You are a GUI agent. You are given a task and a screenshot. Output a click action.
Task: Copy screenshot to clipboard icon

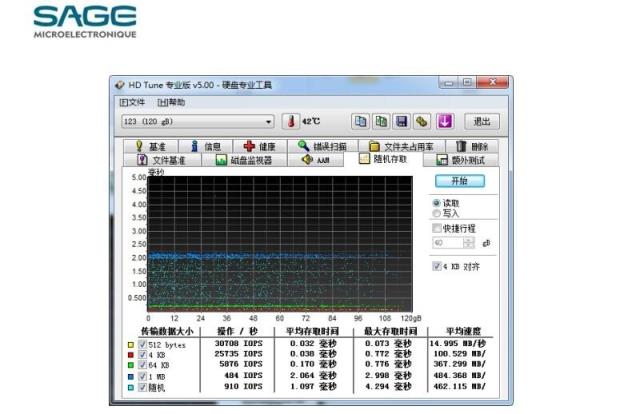[381, 121]
